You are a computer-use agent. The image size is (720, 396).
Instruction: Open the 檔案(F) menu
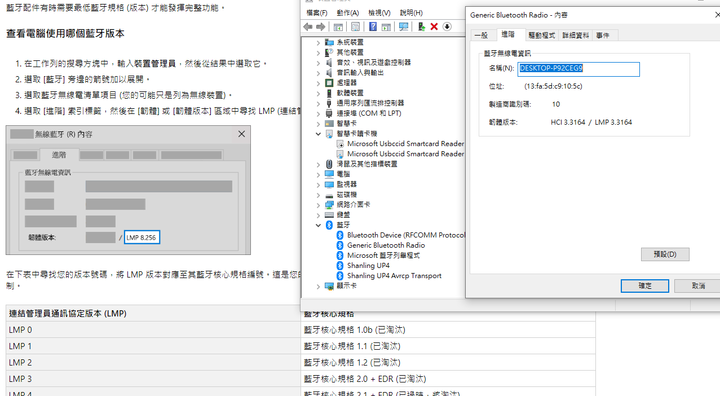tap(317, 13)
